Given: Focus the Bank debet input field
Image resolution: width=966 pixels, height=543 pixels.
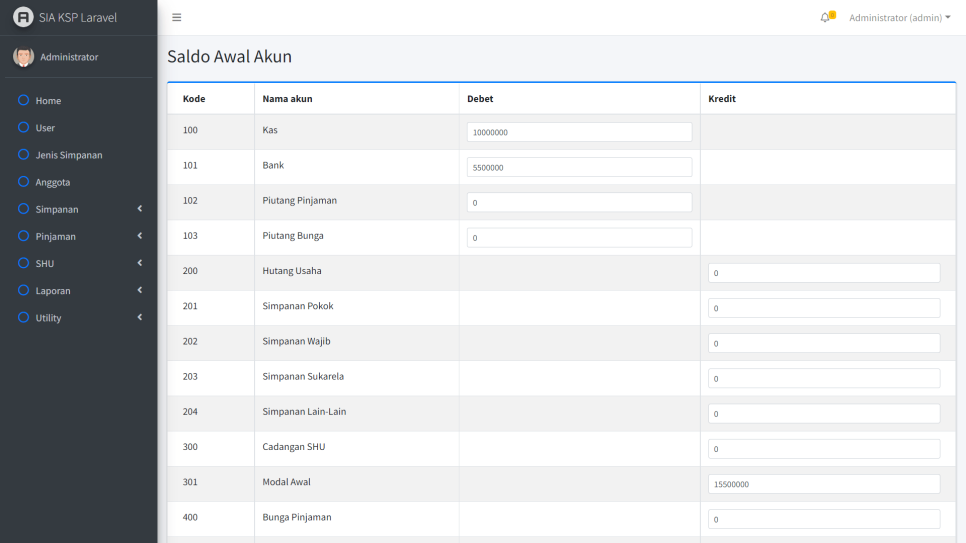Looking at the screenshot, I should (x=579, y=167).
